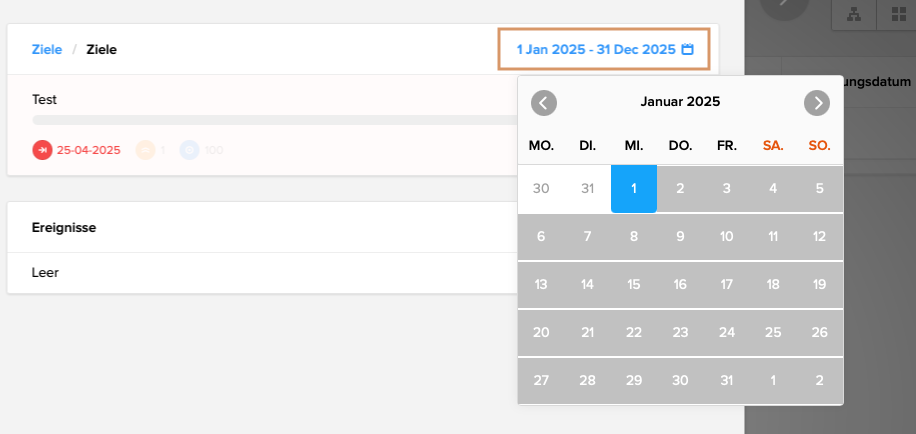Click the Ereignisse section header

64,227
